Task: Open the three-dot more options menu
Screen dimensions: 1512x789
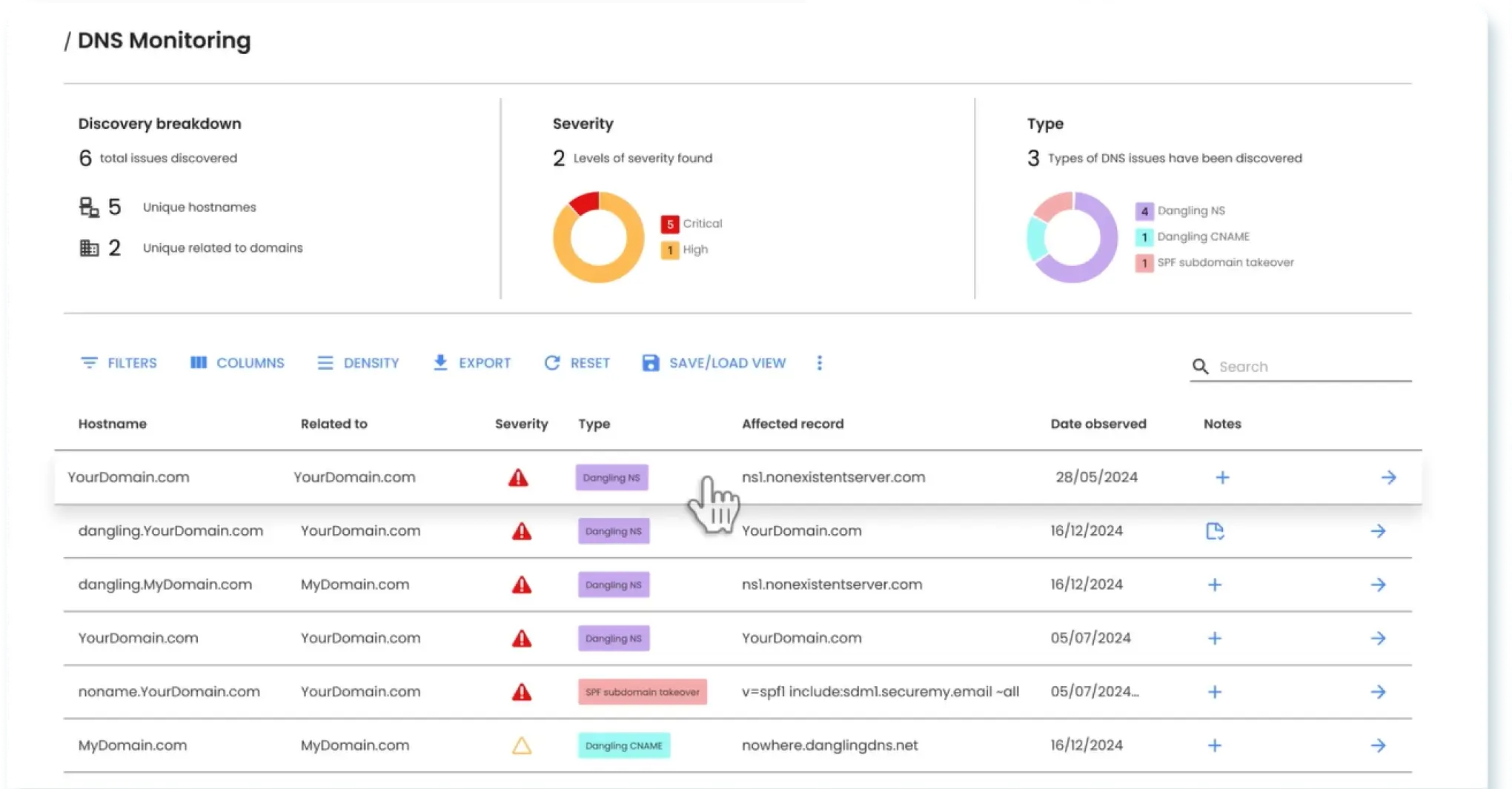Action: point(819,363)
